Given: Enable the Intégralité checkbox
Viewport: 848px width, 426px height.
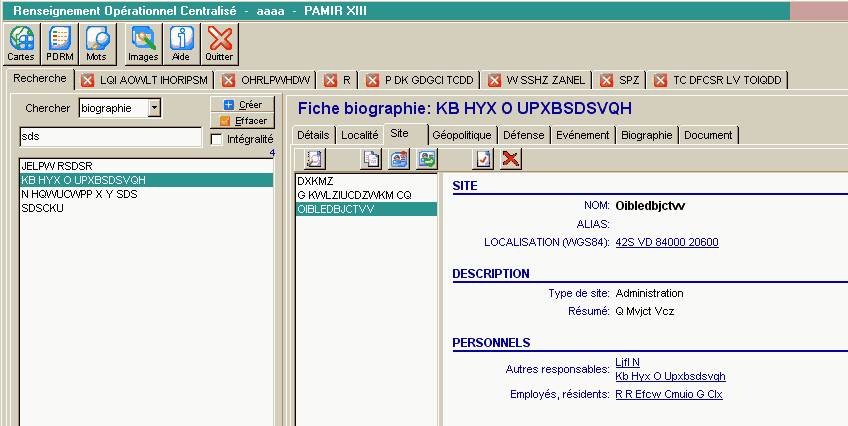Looking at the screenshot, I should [x=217, y=139].
